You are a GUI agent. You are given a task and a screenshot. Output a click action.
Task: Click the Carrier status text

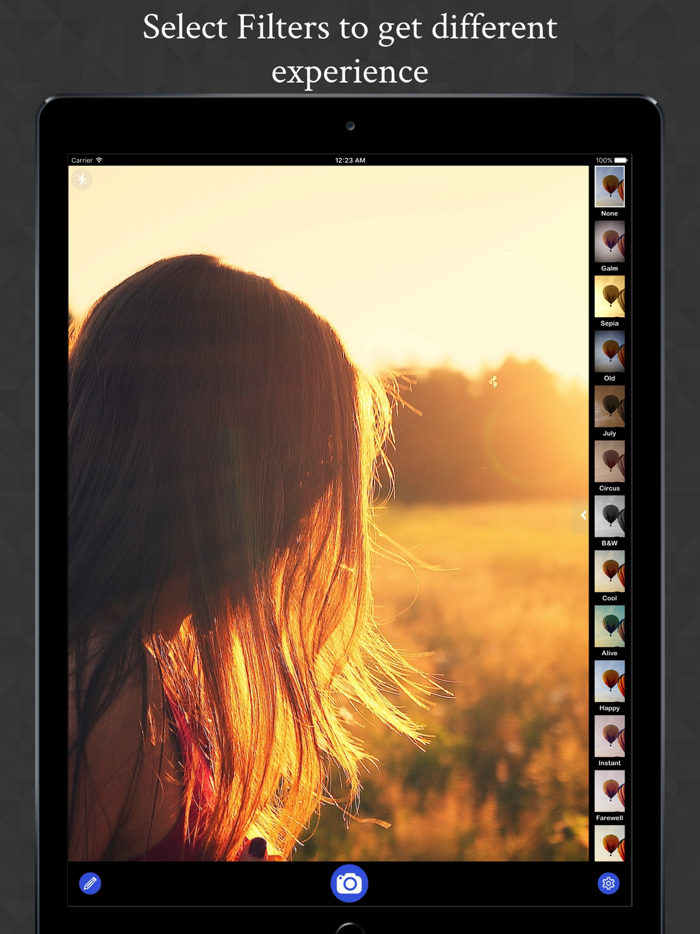click(x=82, y=160)
